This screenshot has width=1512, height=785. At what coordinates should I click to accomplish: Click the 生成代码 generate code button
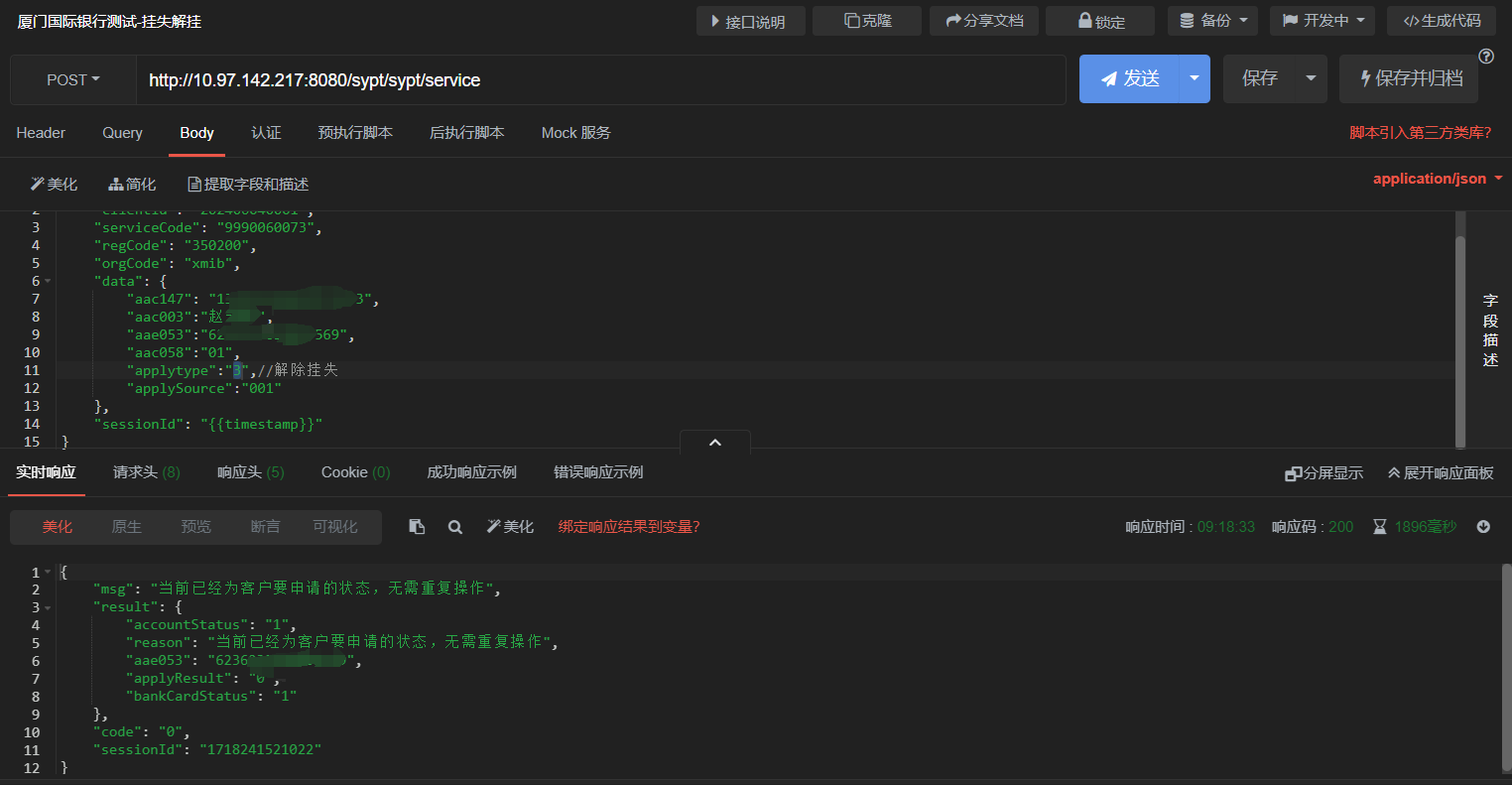[1442, 21]
